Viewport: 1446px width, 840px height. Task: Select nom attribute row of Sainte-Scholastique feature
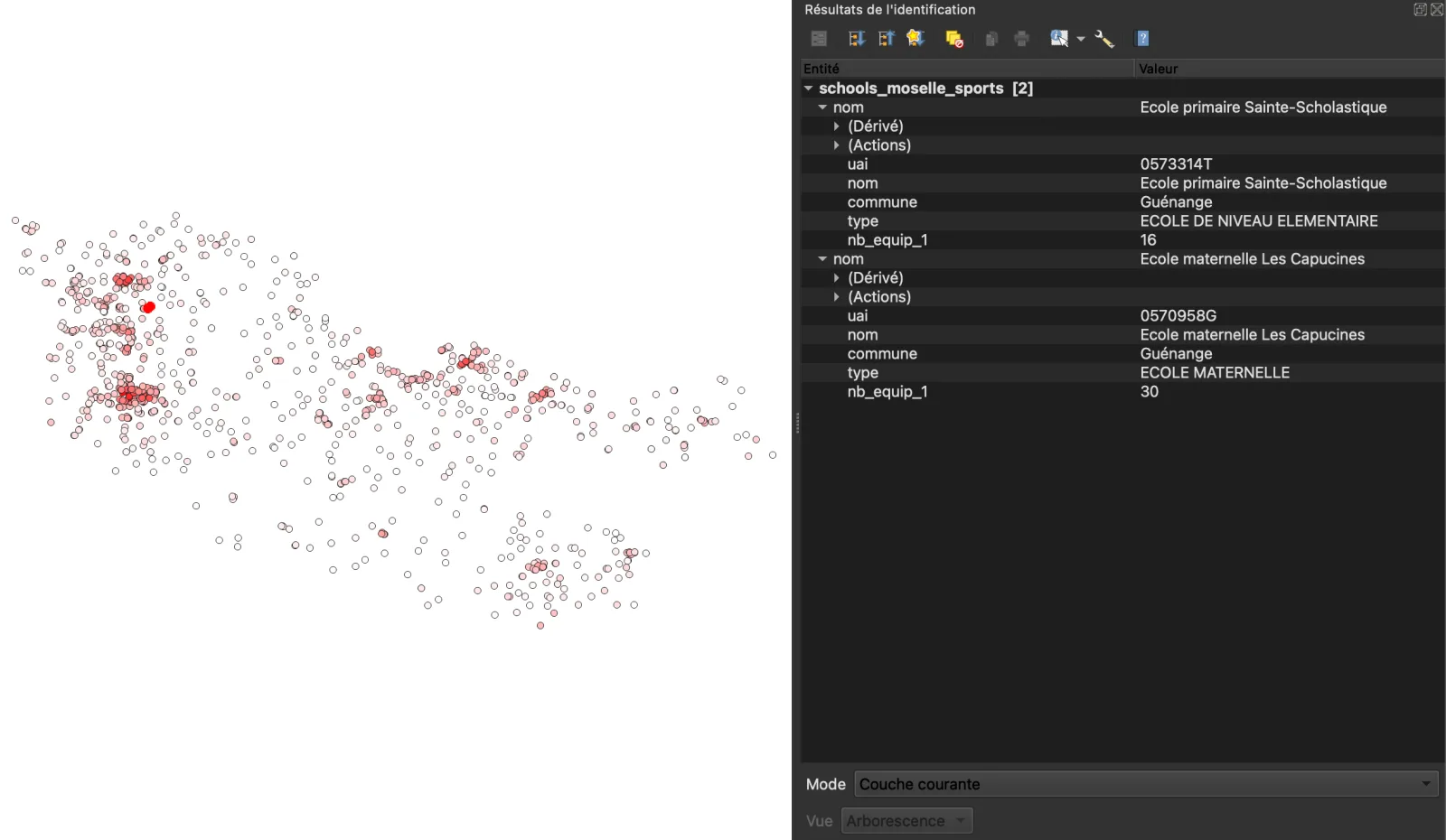[x=1122, y=183]
